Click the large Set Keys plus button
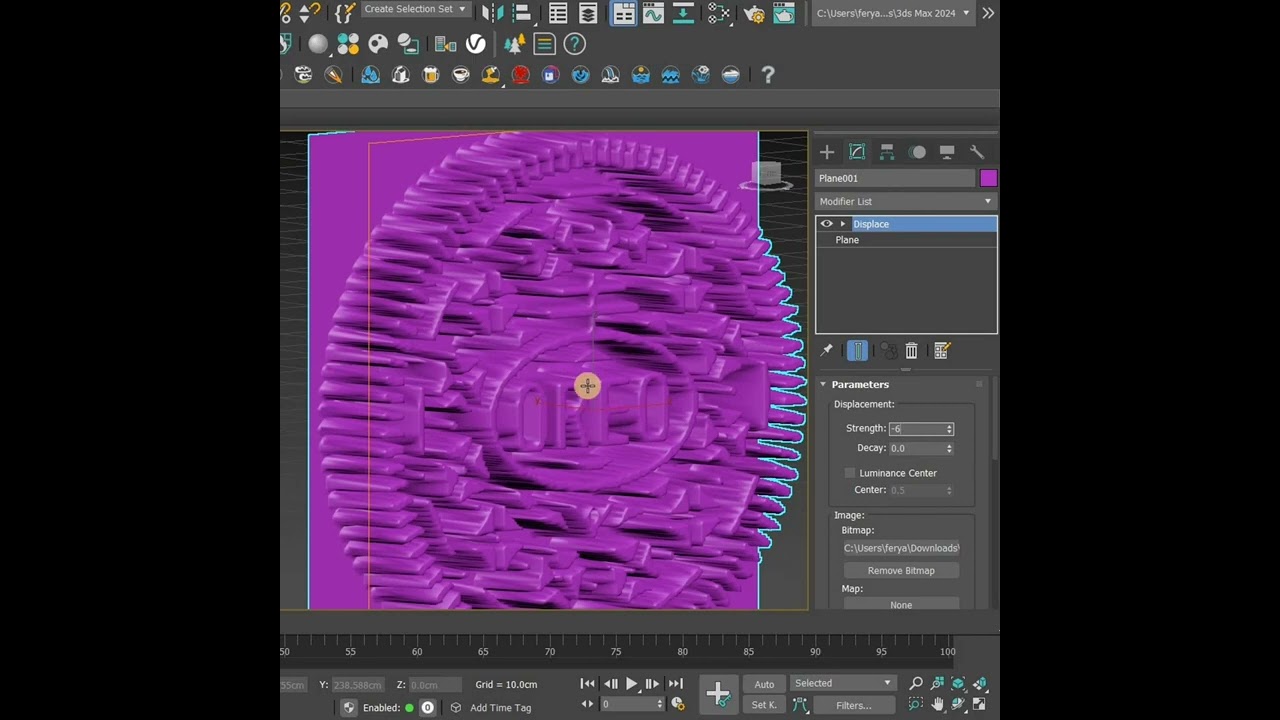Image resolution: width=1280 pixels, height=720 pixels. (718, 694)
